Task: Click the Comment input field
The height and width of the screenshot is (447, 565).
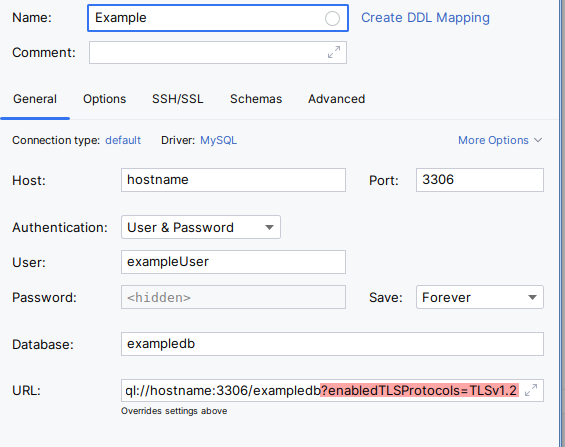Action: point(218,53)
